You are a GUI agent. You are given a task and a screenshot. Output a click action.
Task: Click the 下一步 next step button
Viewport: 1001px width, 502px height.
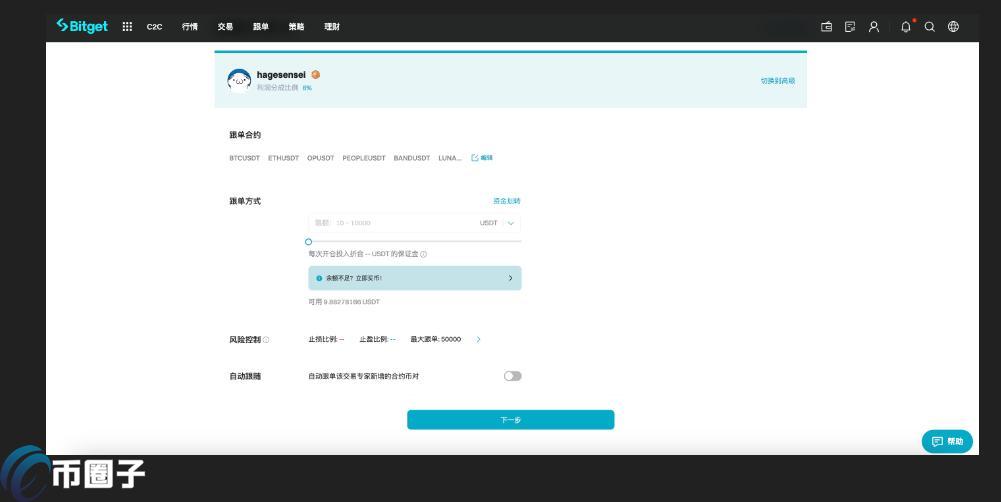pos(511,420)
